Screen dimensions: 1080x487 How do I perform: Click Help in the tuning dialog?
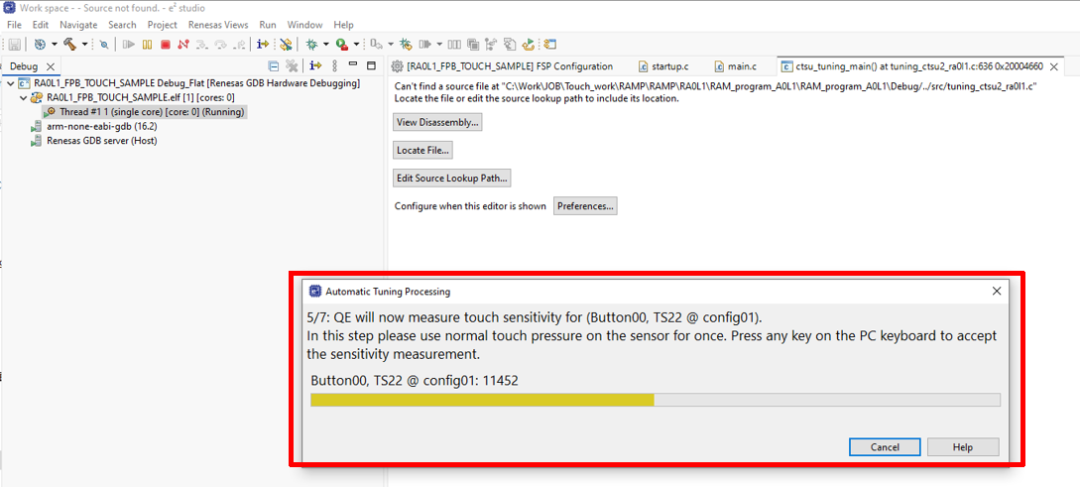point(963,447)
